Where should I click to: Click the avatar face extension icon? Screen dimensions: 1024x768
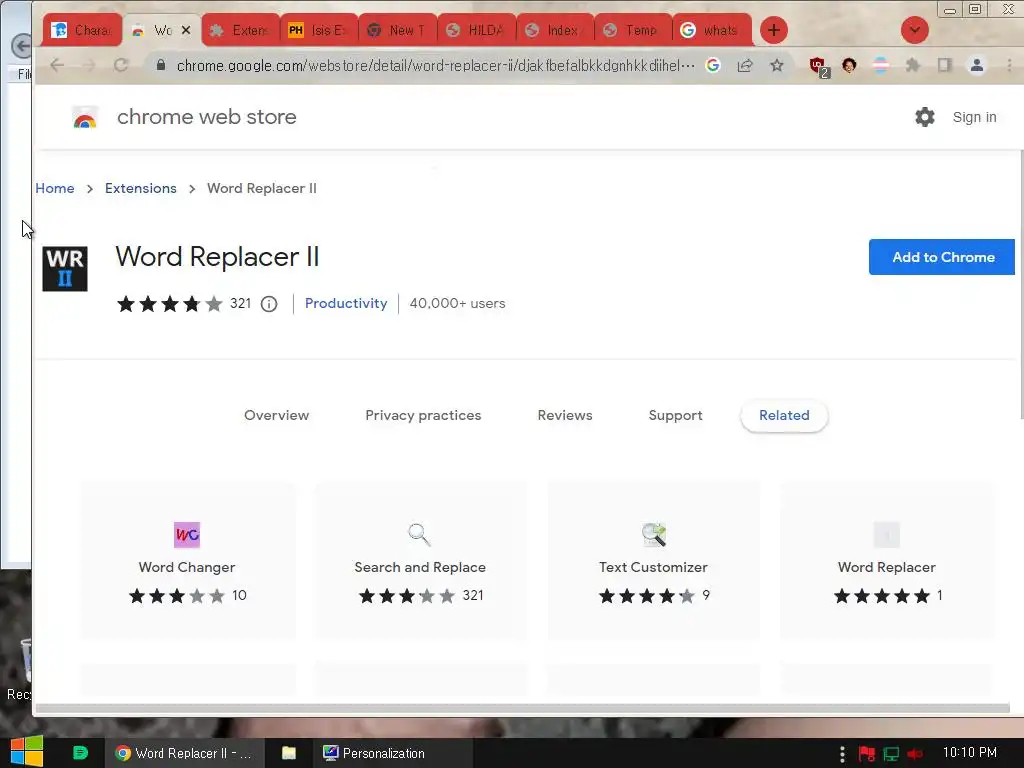pos(849,65)
